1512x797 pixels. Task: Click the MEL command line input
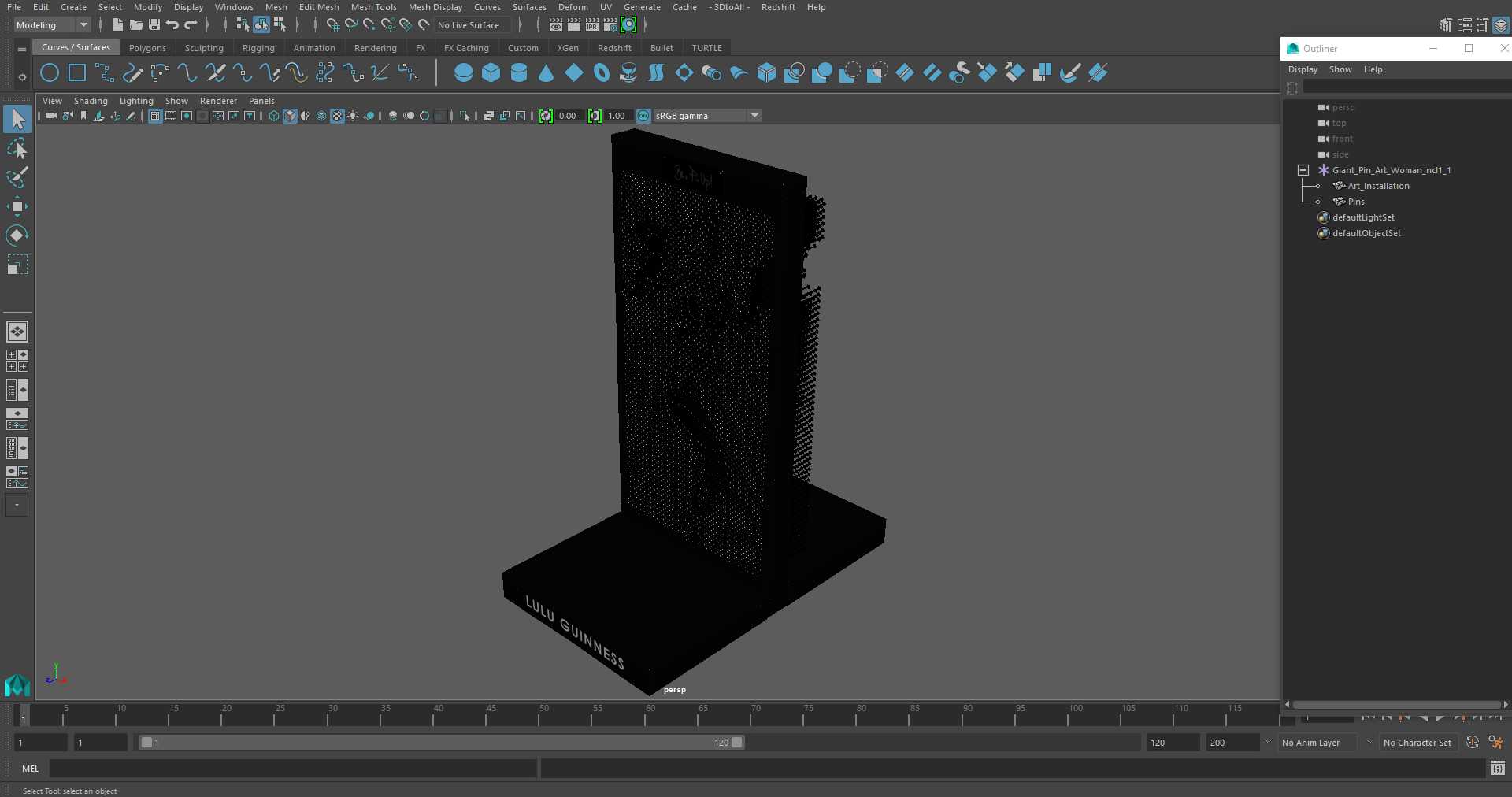click(x=293, y=769)
